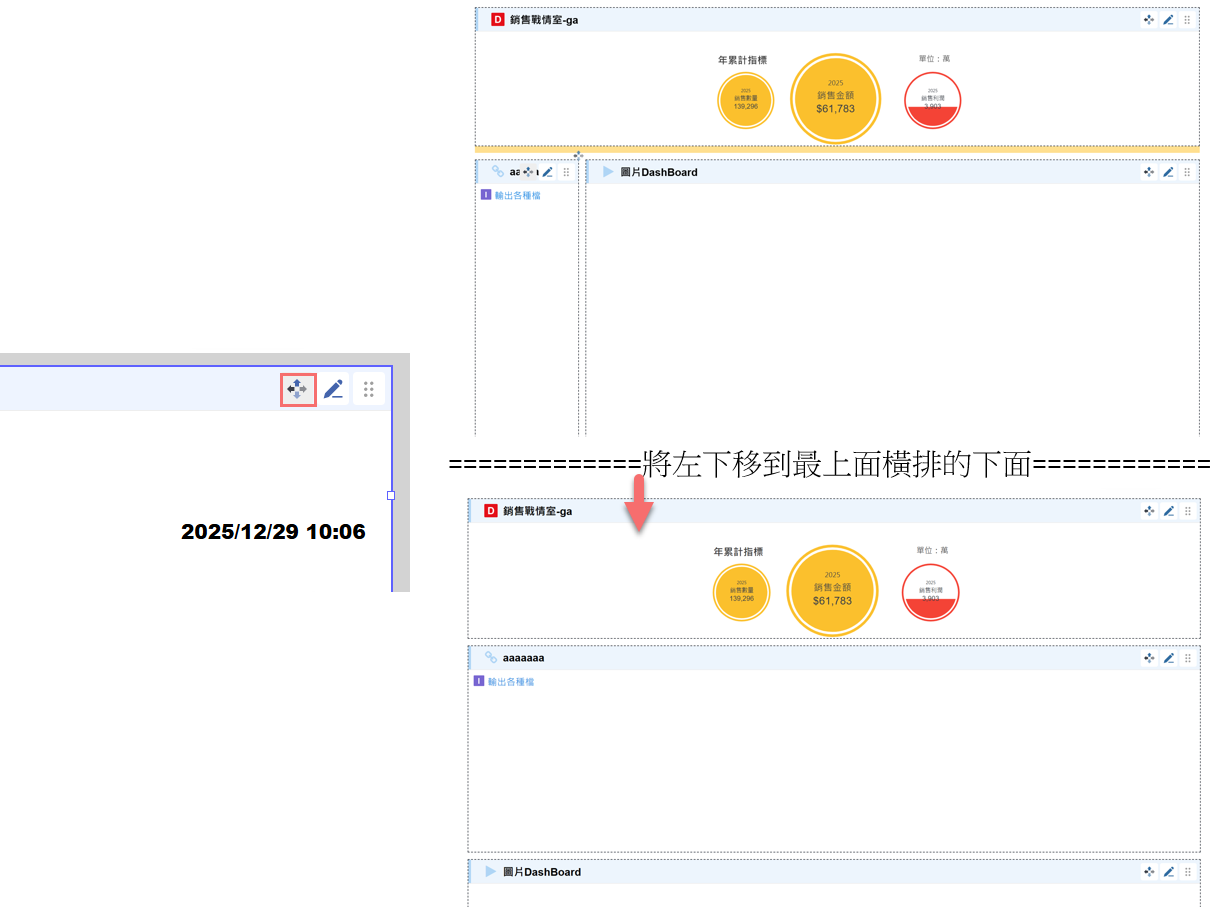Viewport: 1212px width, 907px height.
Task: Click the large grip dots handle in enlarged header
Action: point(369,389)
